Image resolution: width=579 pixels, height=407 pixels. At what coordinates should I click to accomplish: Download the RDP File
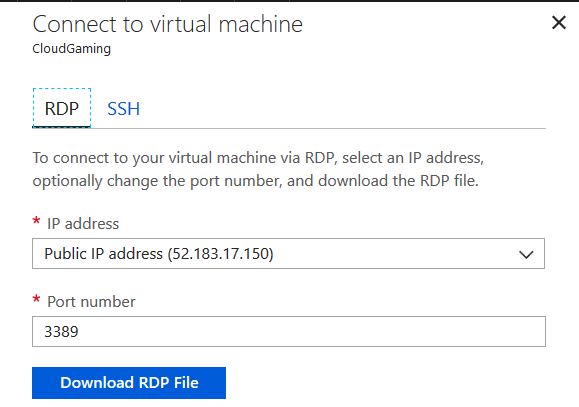click(129, 383)
